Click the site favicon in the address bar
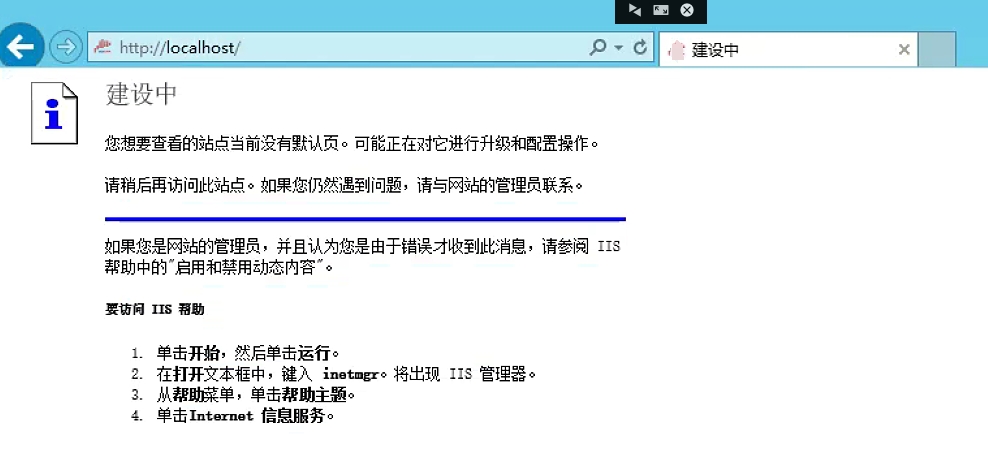This screenshot has height=464, width=988. point(101,47)
